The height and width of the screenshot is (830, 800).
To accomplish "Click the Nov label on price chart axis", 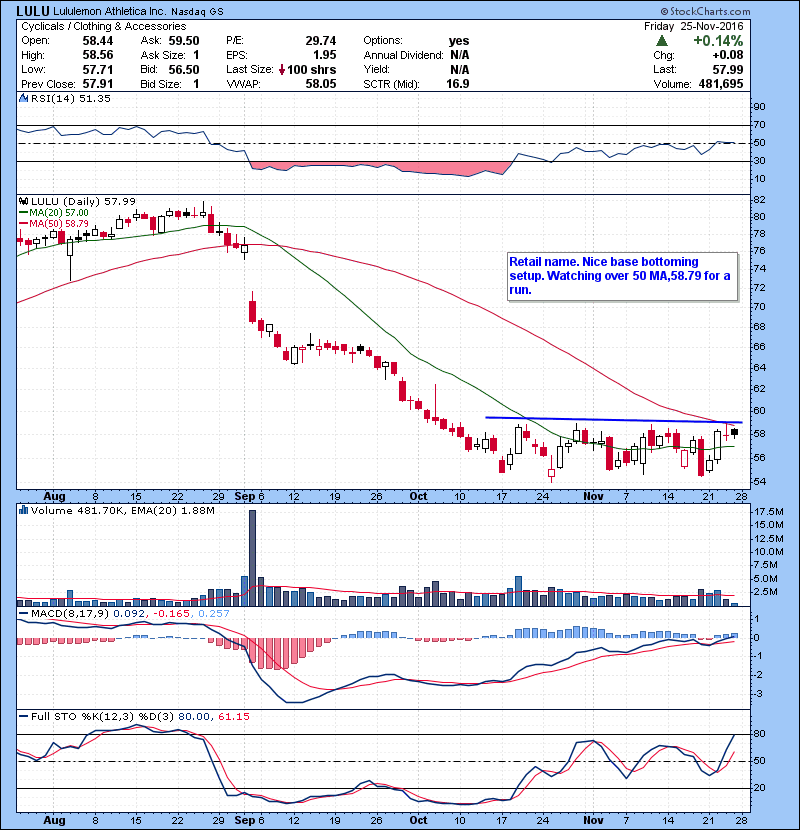I will click(x=593, y=497).
